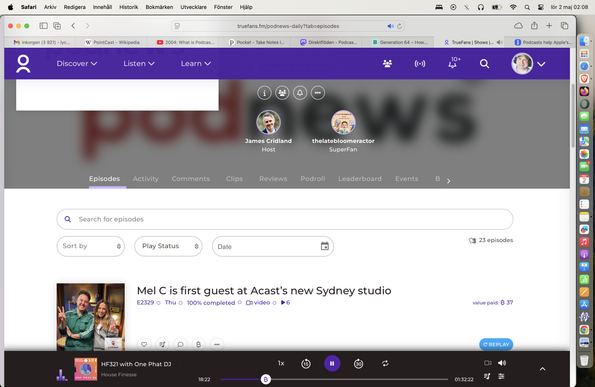Open the community people icon in header

[x=387, y=63]
